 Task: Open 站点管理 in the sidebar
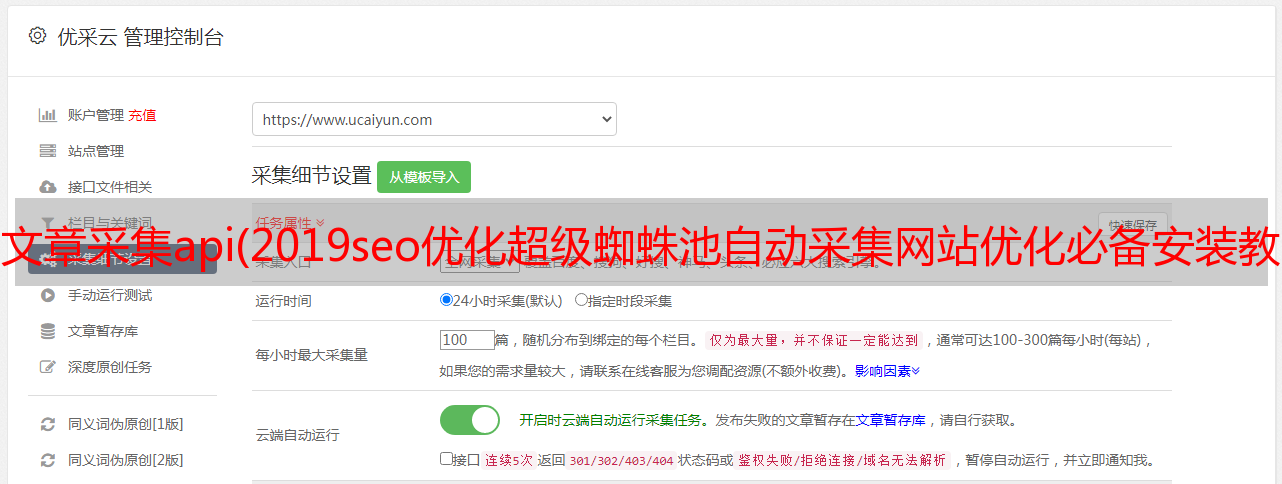tap(96, 151)
